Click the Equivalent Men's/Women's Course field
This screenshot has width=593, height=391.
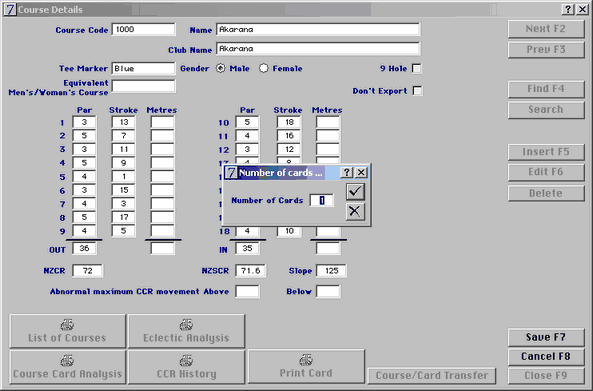tap(143, 86)
